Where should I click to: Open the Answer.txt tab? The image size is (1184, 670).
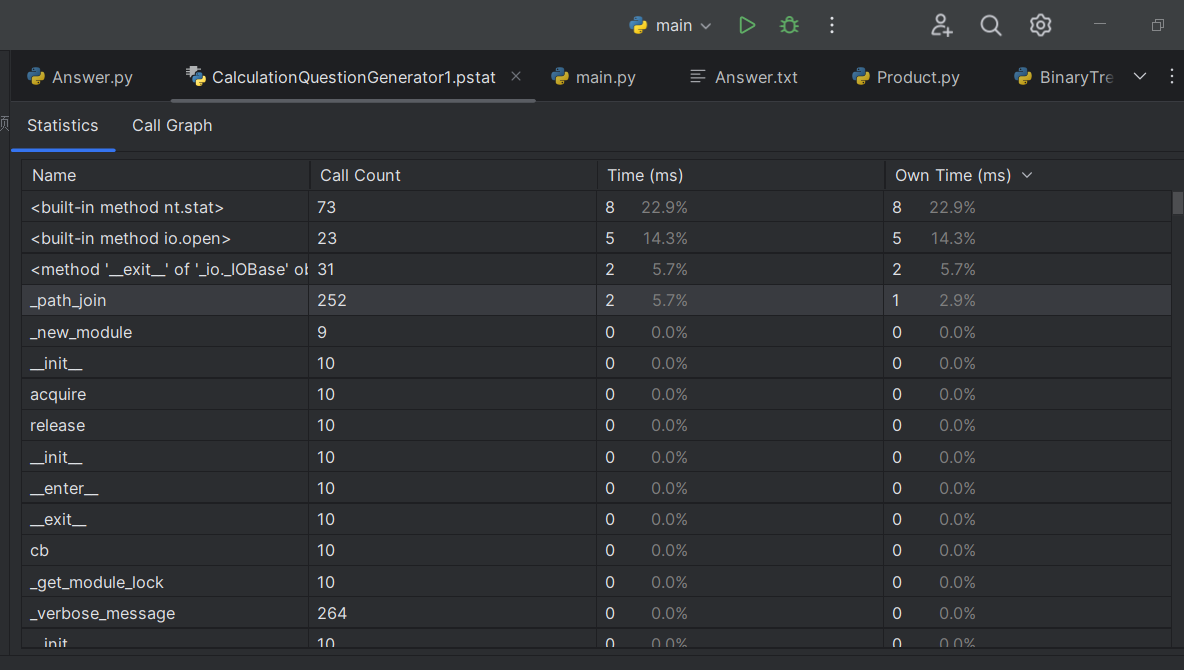[744, 77]
